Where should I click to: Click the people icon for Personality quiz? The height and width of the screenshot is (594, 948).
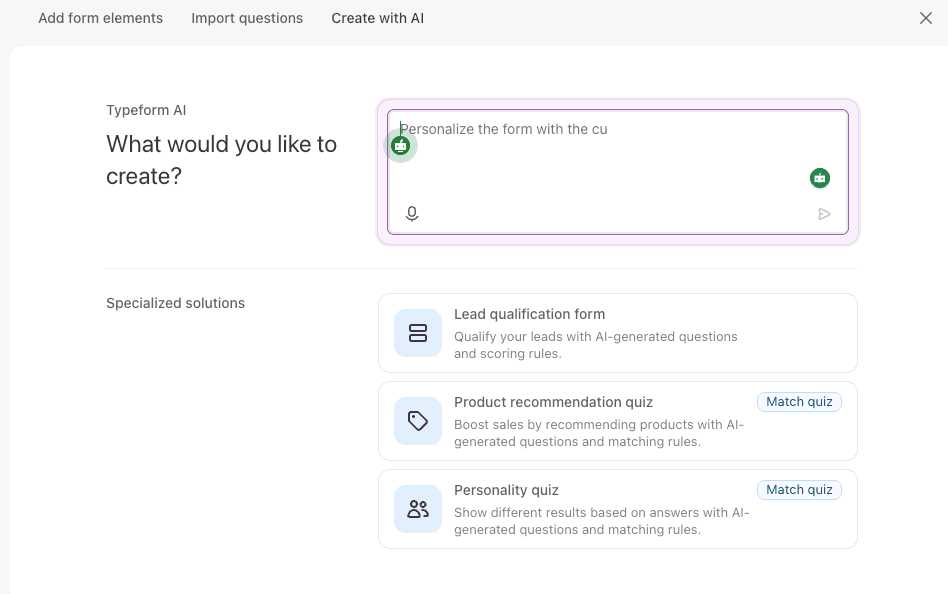point(417,508)
